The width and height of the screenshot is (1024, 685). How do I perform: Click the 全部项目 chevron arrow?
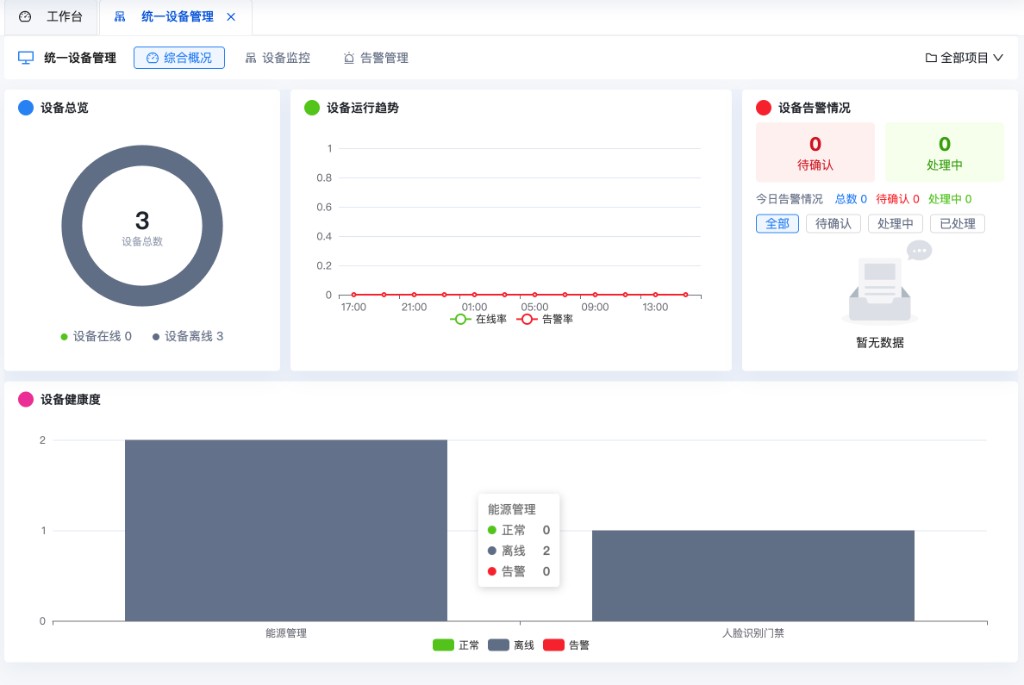tap(998, 57)
